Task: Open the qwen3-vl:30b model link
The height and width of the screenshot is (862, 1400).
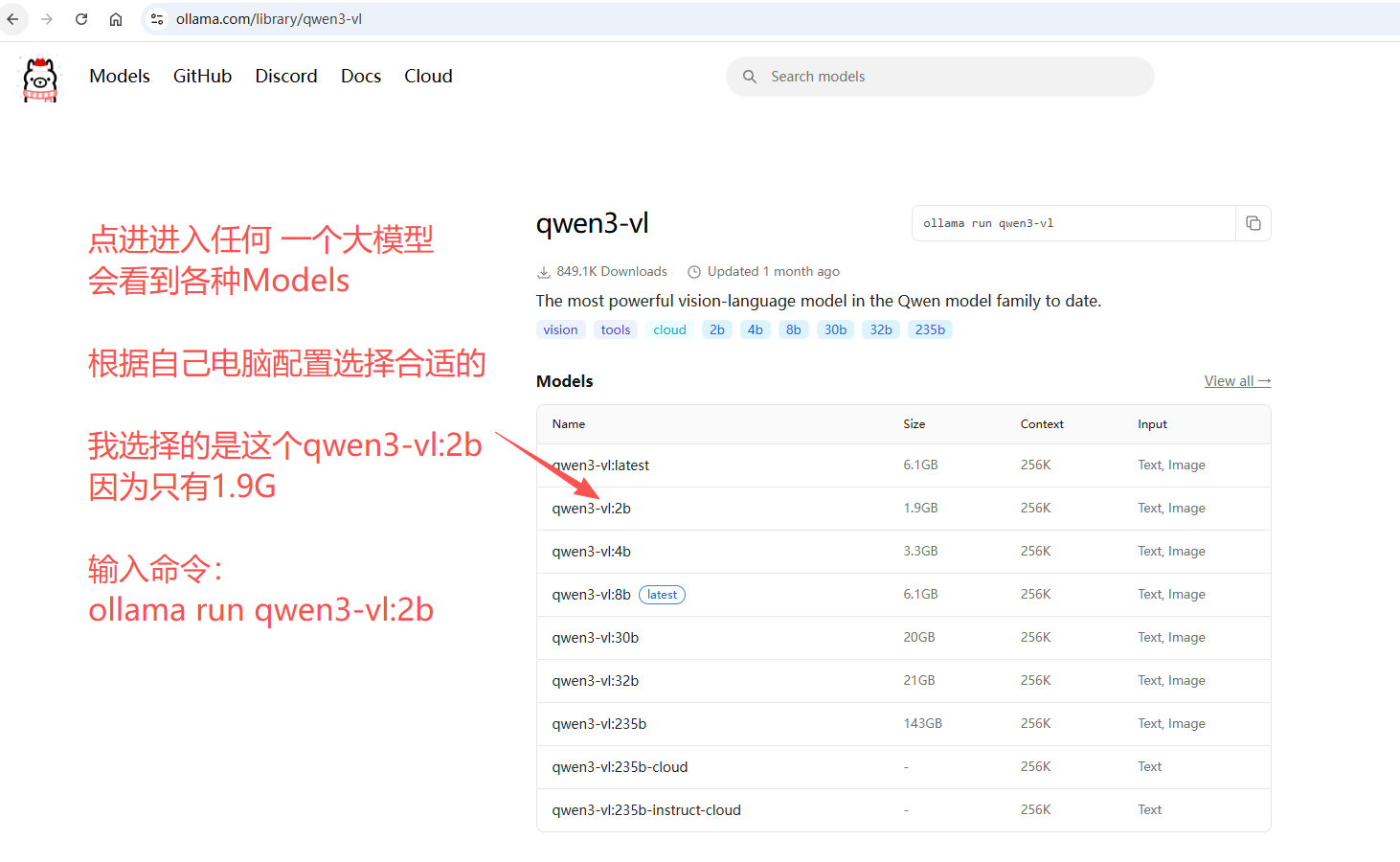Action: 596,638
